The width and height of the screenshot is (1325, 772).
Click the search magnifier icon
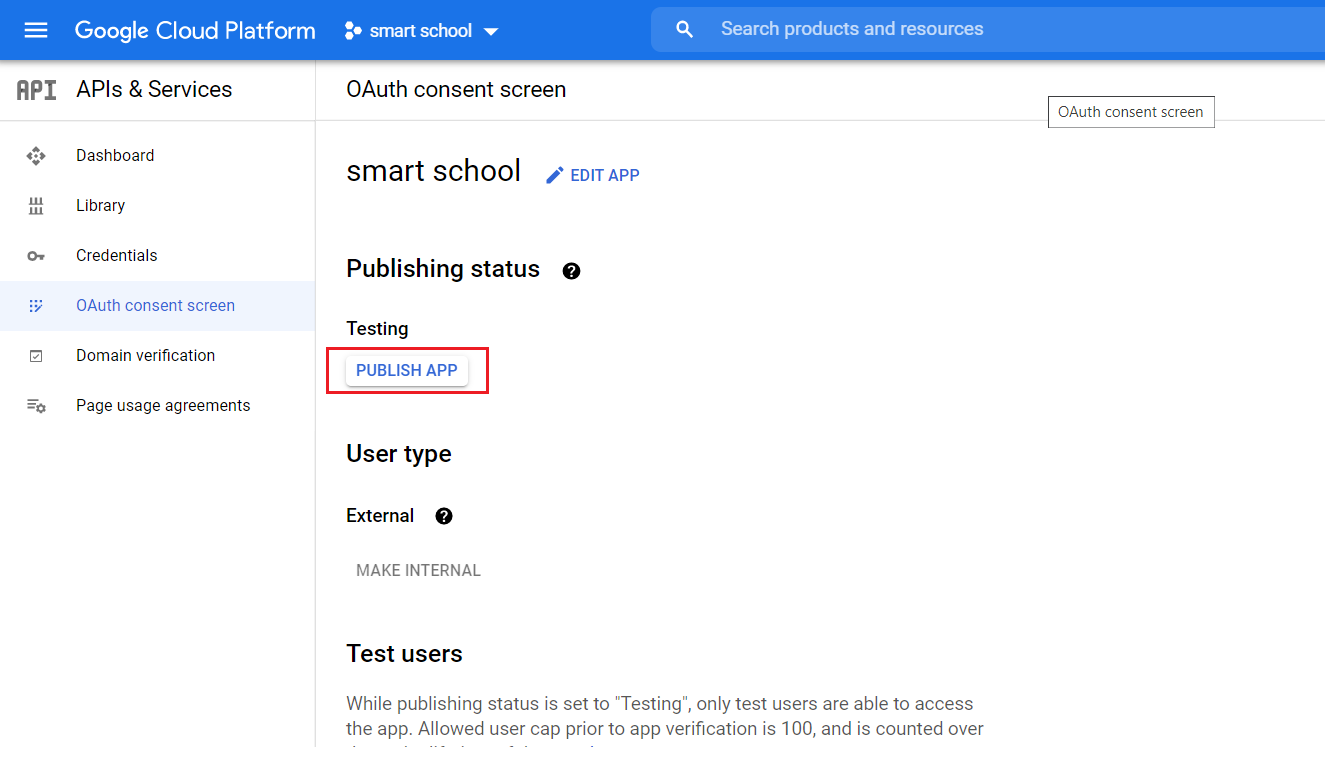tap(684, 29)
